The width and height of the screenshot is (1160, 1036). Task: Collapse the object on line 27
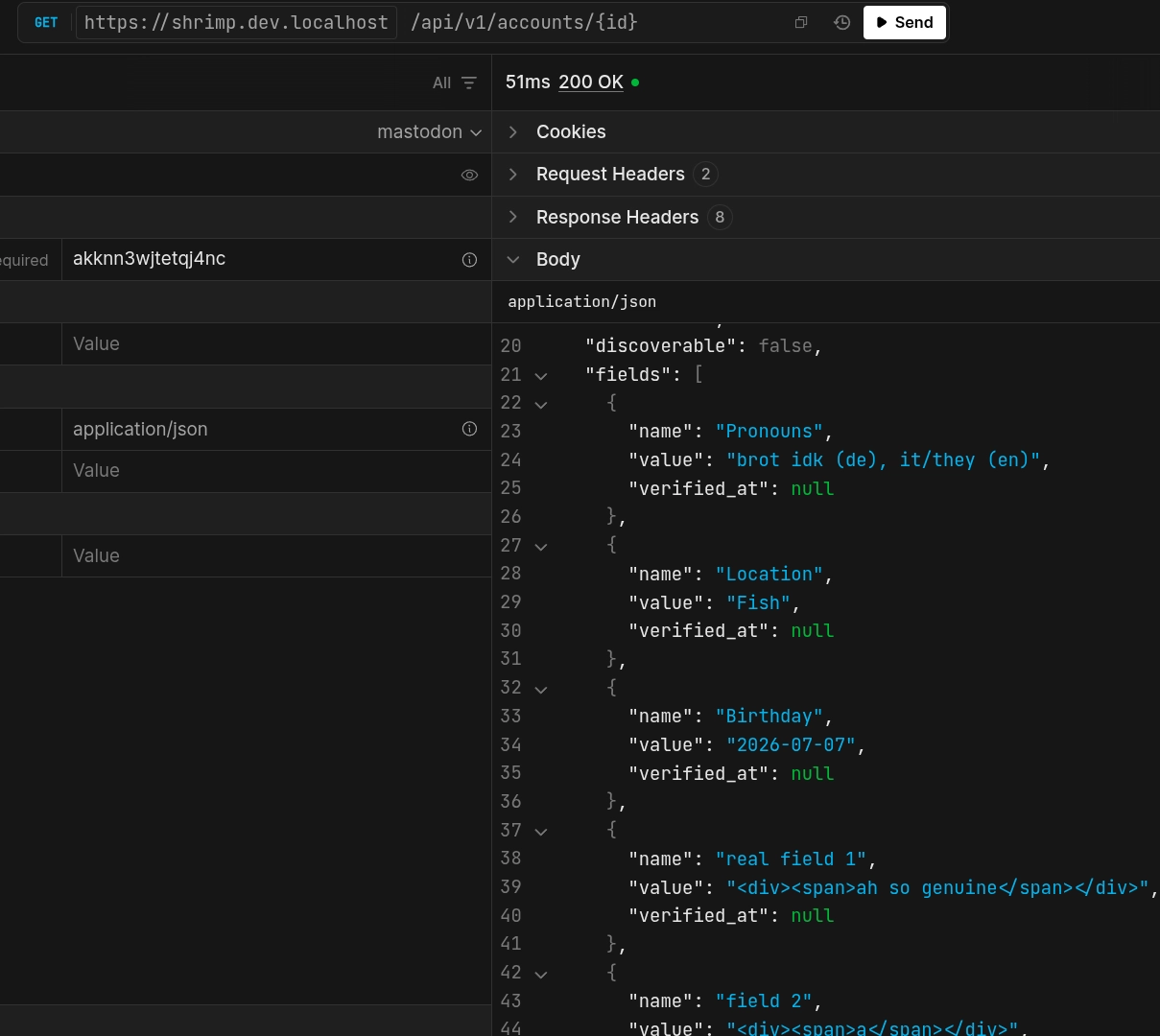click(541, 547)
